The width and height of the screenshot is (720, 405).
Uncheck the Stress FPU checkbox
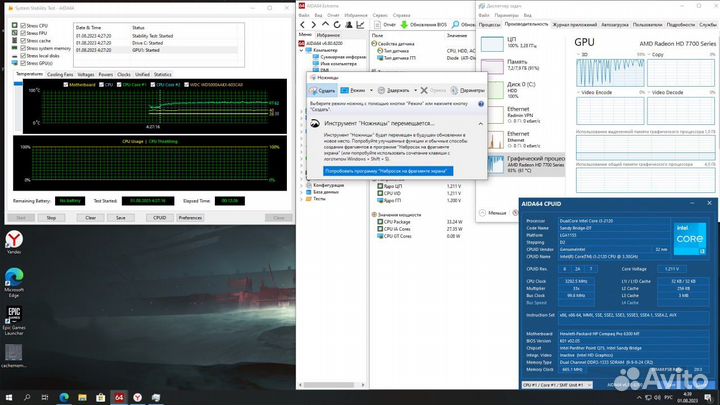tap(23, 33)
